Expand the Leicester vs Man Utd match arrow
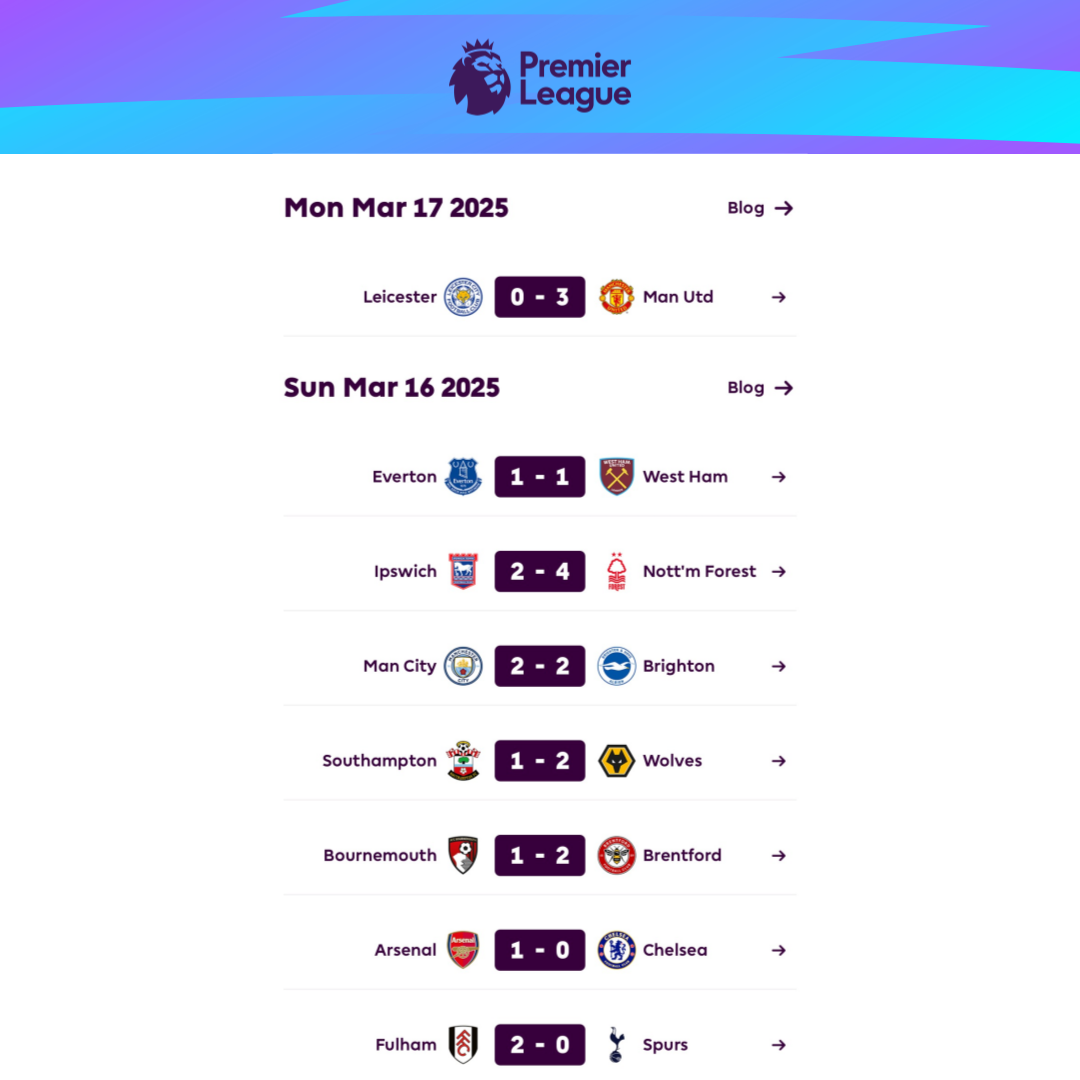This screenshot has height=1080, width=1080. coord(778,297)
